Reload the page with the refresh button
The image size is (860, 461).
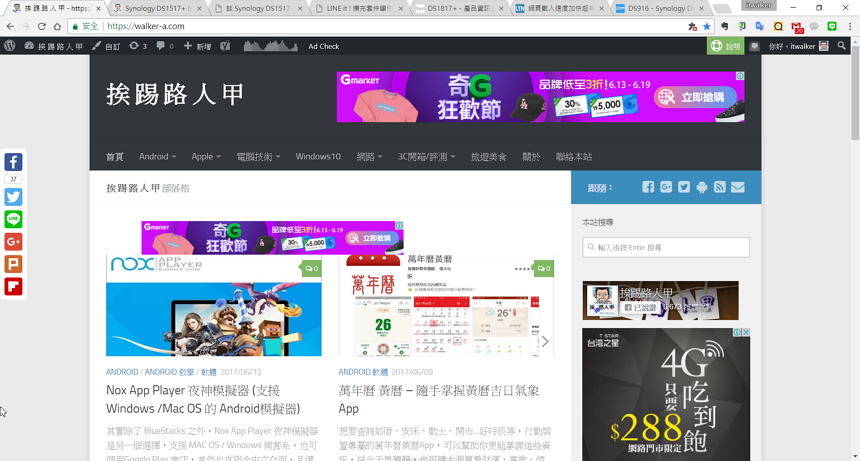[41, 26]
